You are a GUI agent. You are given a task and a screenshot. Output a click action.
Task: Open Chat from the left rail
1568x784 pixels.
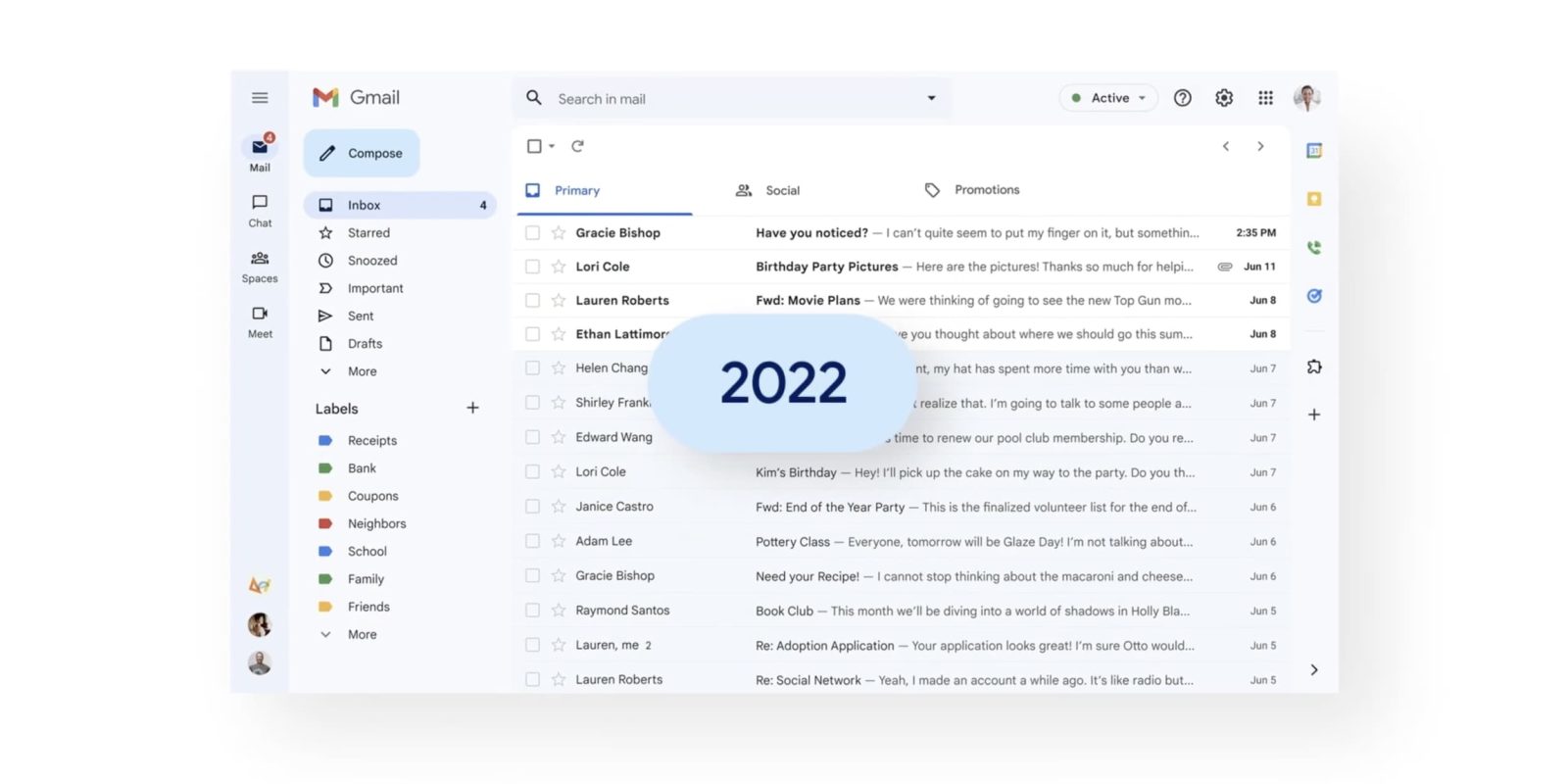point(260,210)
